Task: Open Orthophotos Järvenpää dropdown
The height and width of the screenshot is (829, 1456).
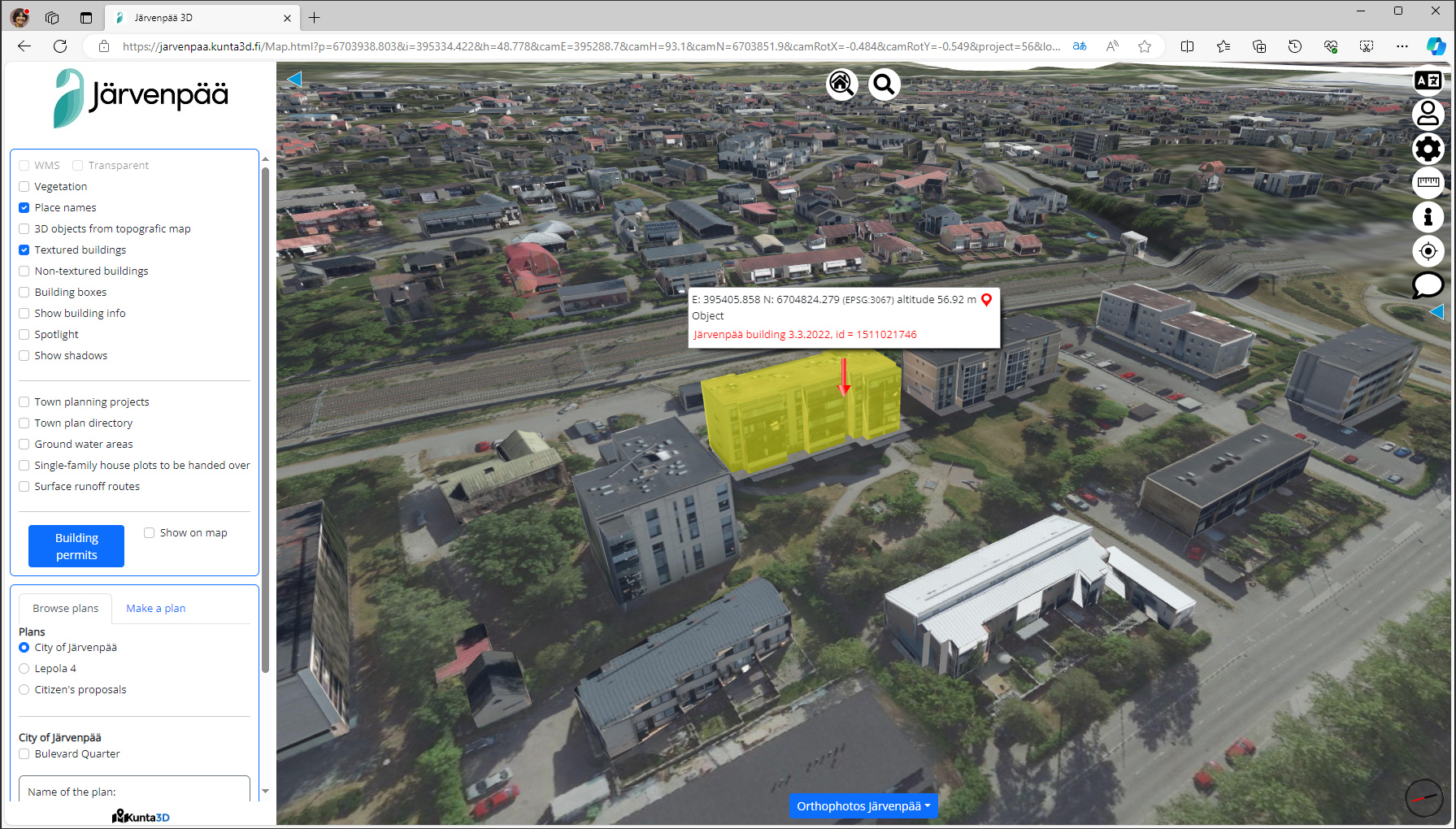Action: [863, 806]
